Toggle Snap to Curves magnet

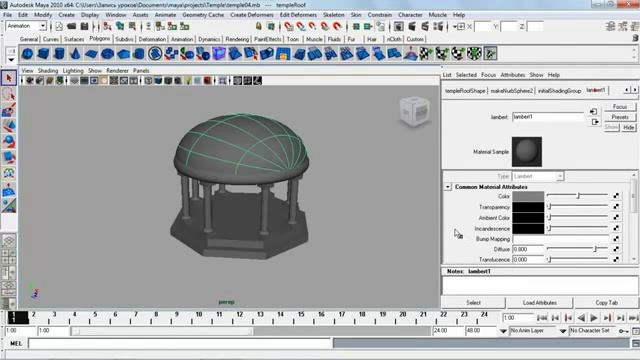301,27
